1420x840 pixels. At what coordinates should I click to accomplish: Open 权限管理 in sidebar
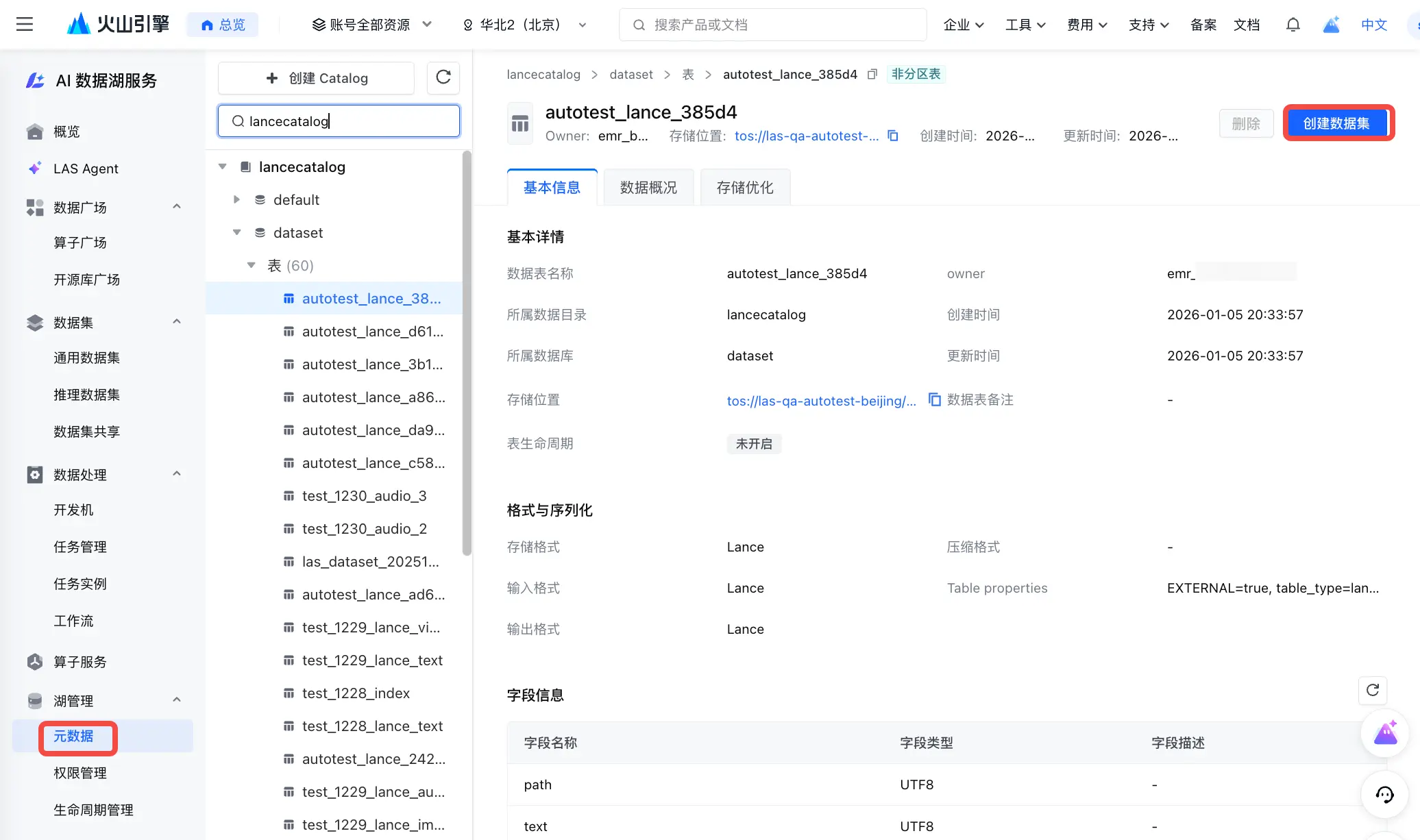click(x=80, y=773)
